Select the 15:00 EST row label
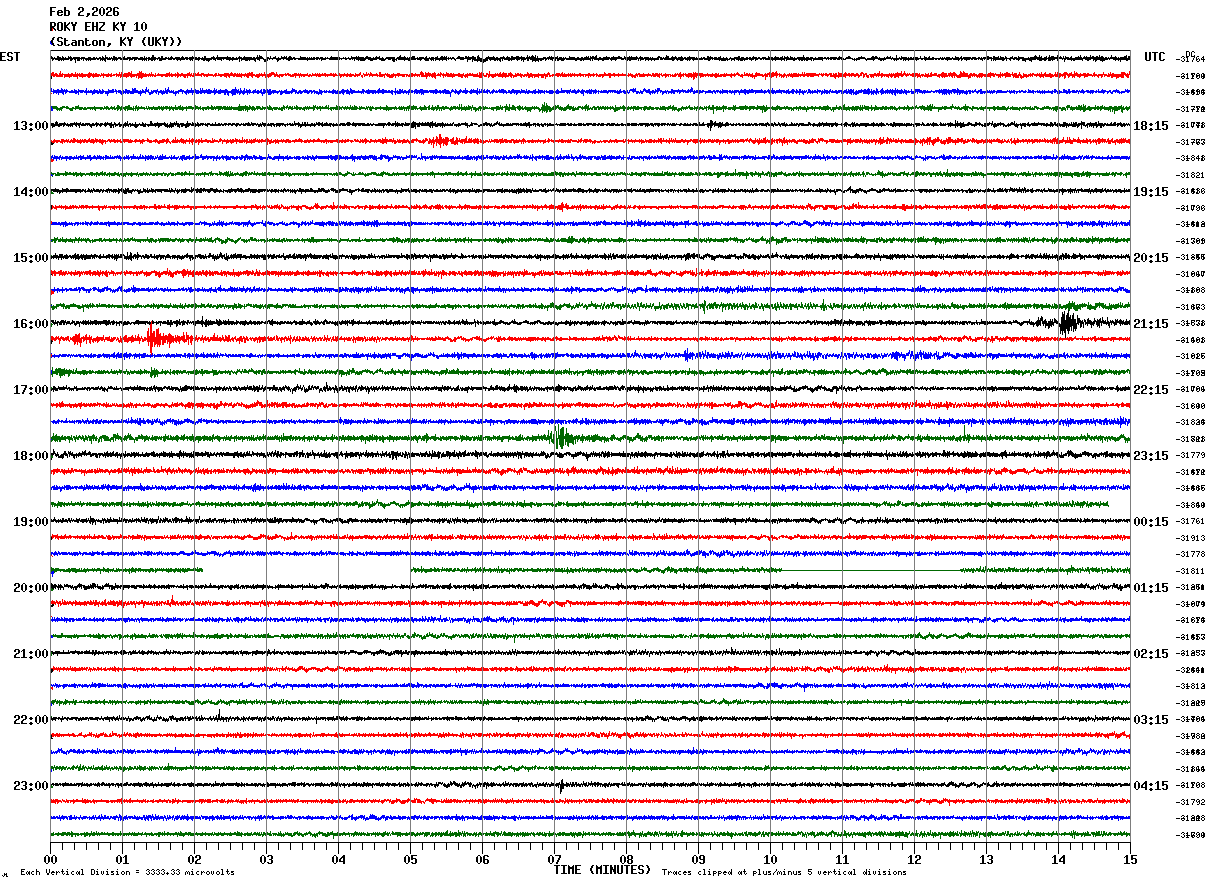This screenshot has height=886, width=1210. pos(30,258)
